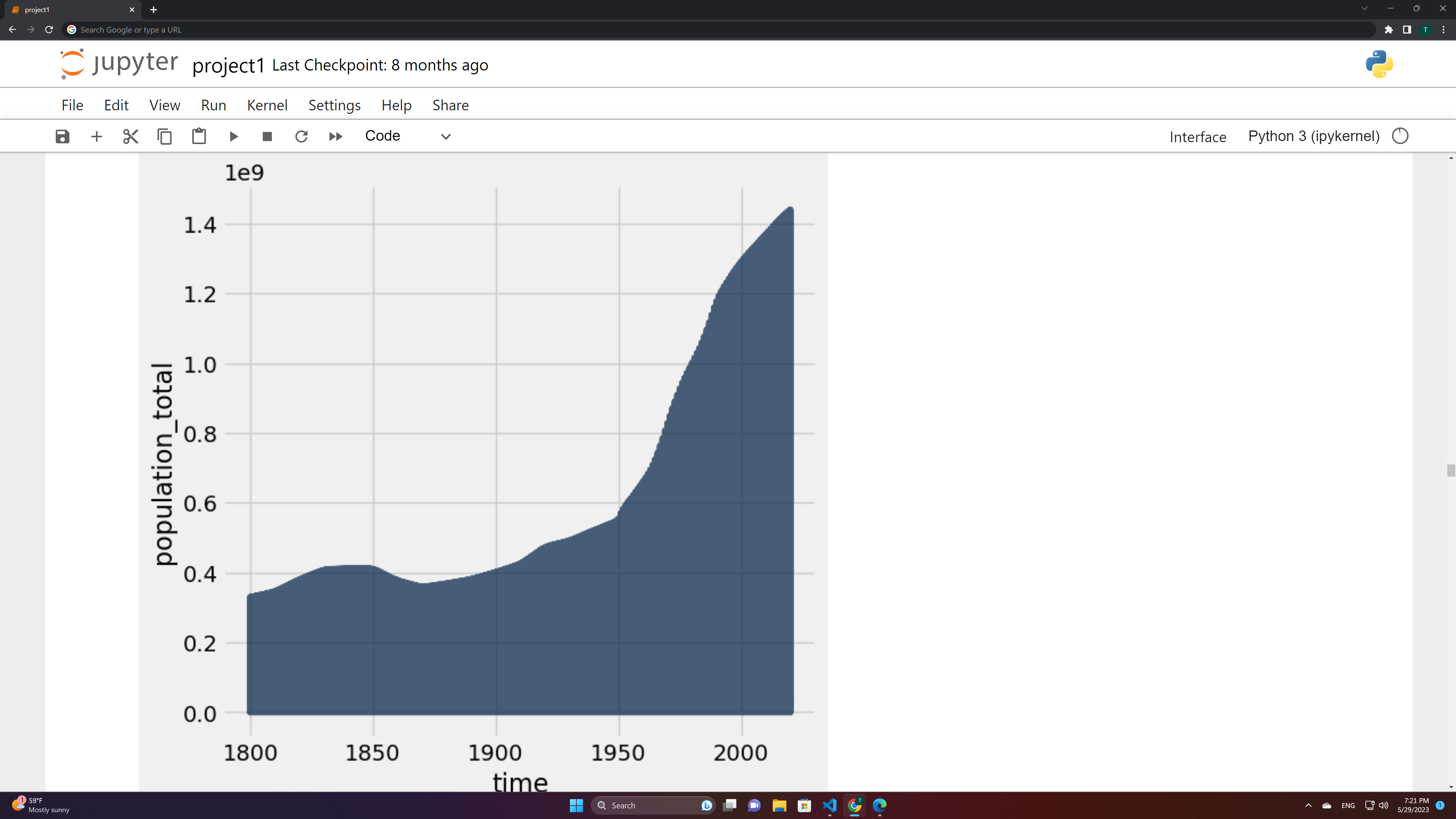This screenshot has height=819, width=1456.
Task: Open the browser tab search chevron
Action: 1365,9
